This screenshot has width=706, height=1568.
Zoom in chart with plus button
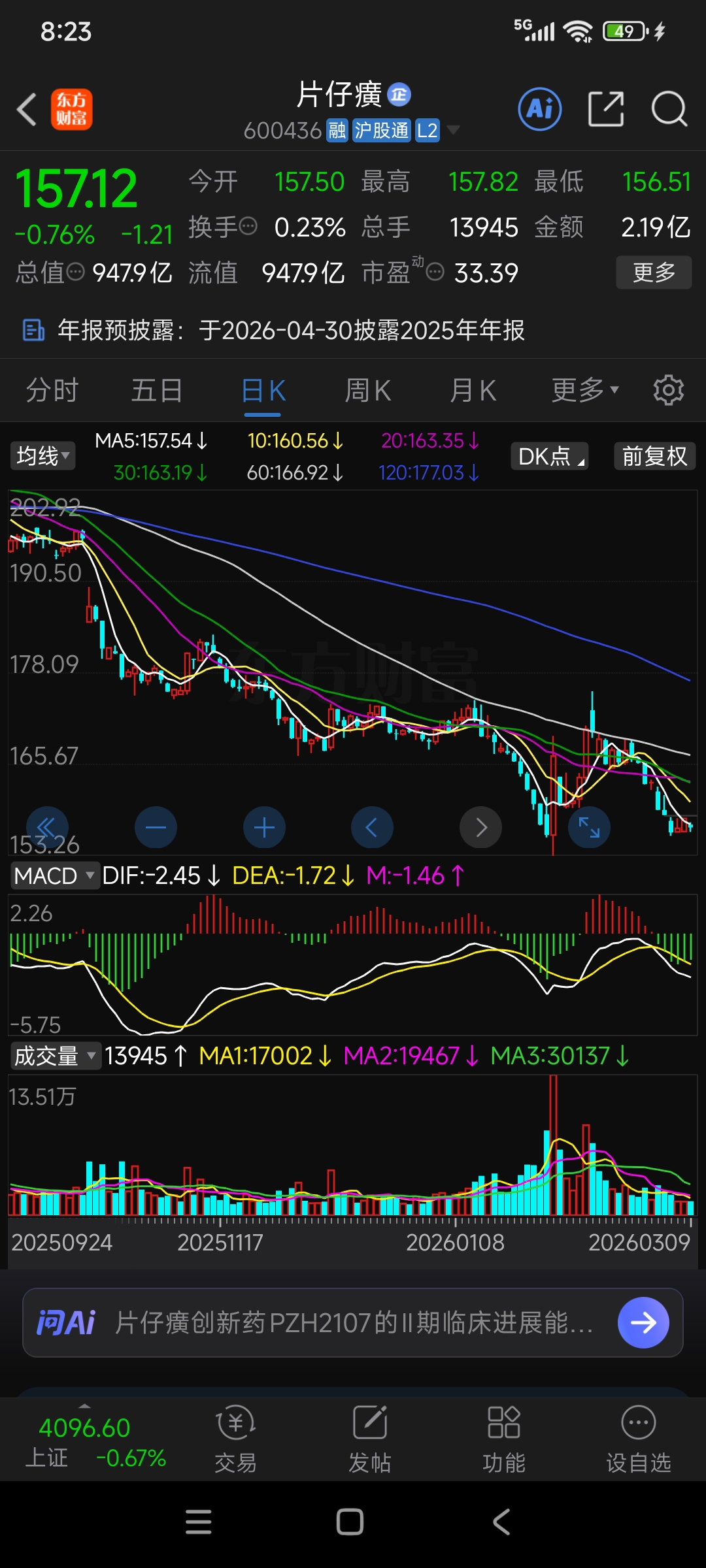[x=264, y=827]
